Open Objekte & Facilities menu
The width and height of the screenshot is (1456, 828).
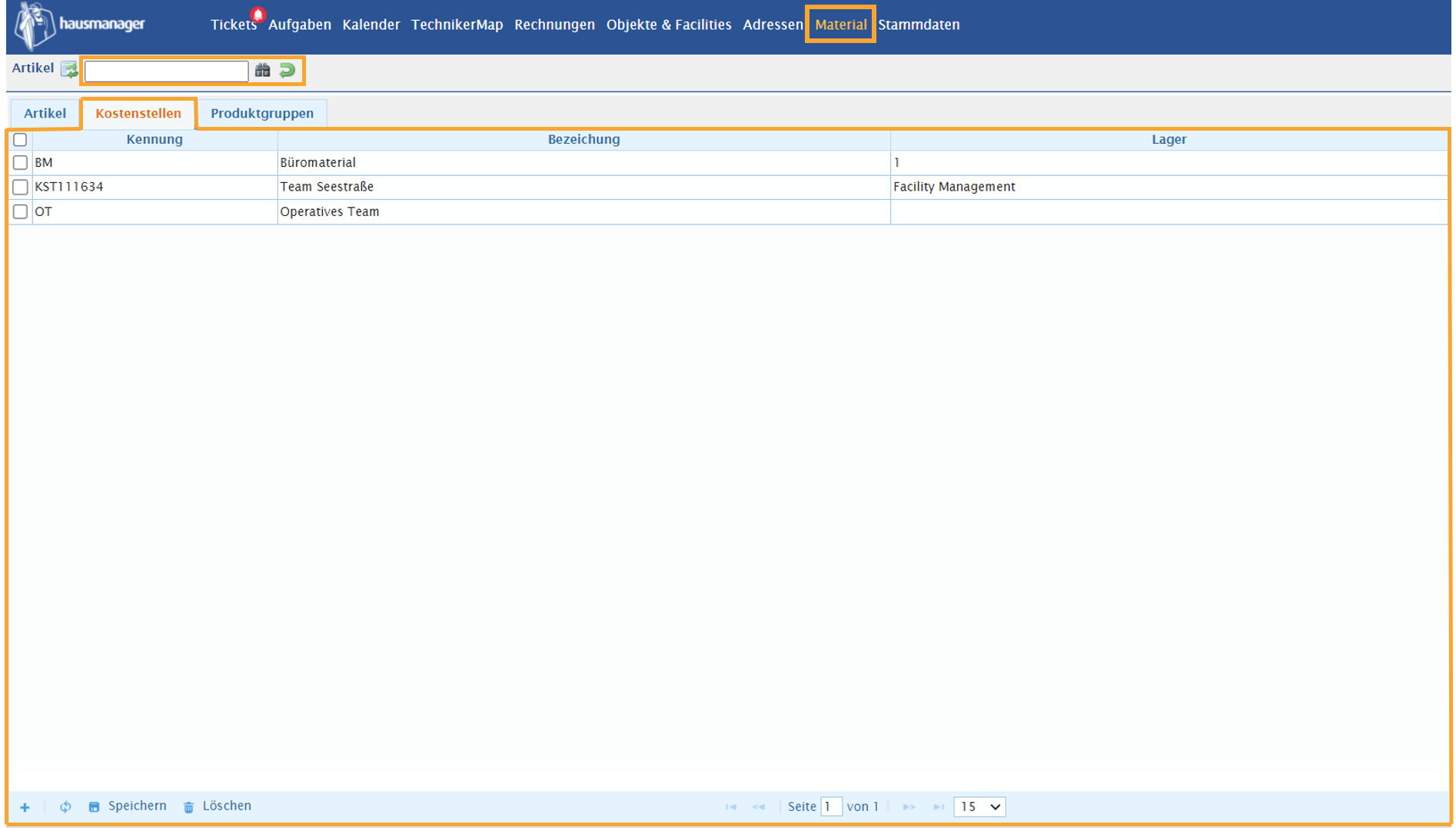click(x=669, y=25)
